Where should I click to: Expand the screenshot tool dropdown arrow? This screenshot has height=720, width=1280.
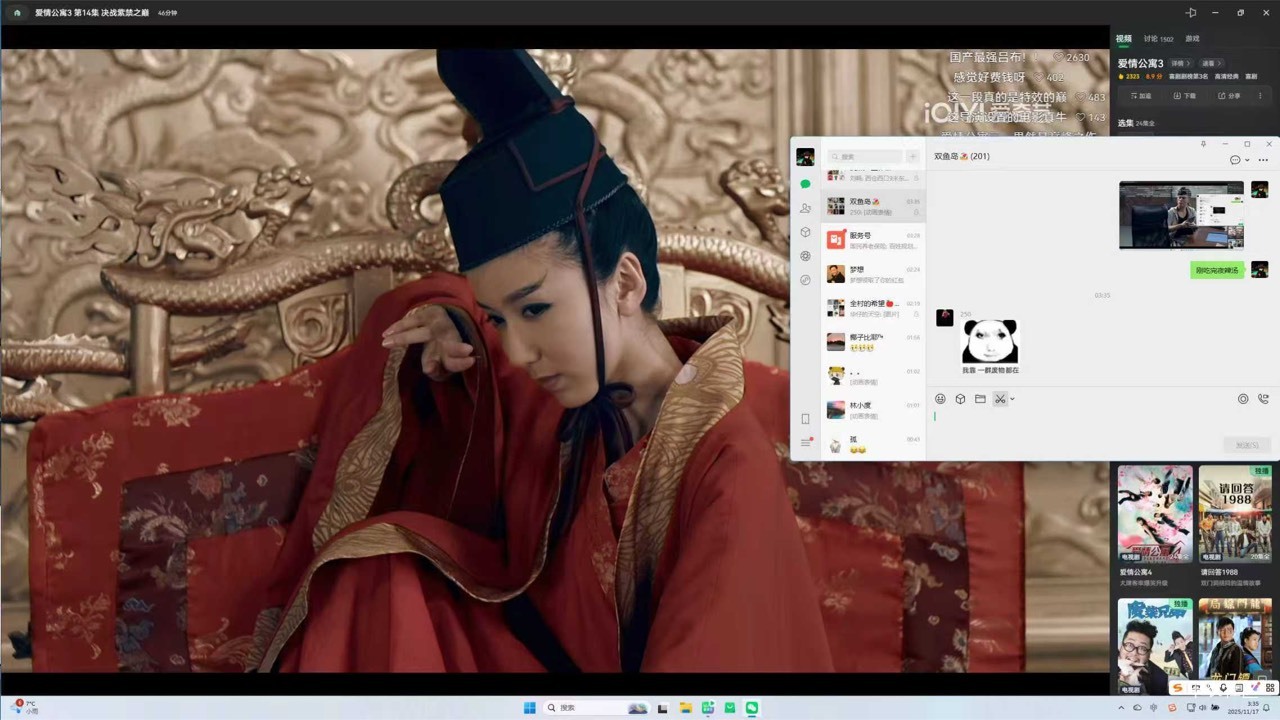(1011, 399)
